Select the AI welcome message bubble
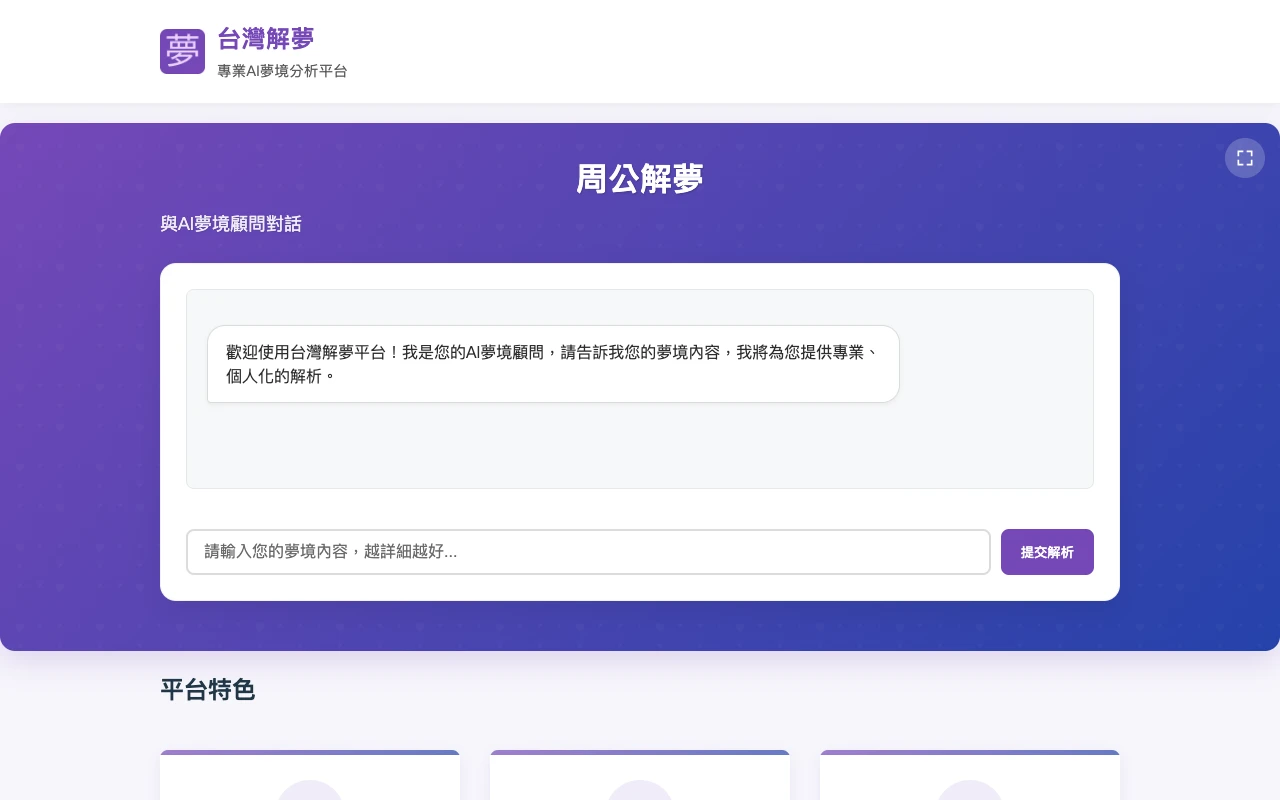The width and height of the screenshot is (1280, 800). (x=553, y=364)
